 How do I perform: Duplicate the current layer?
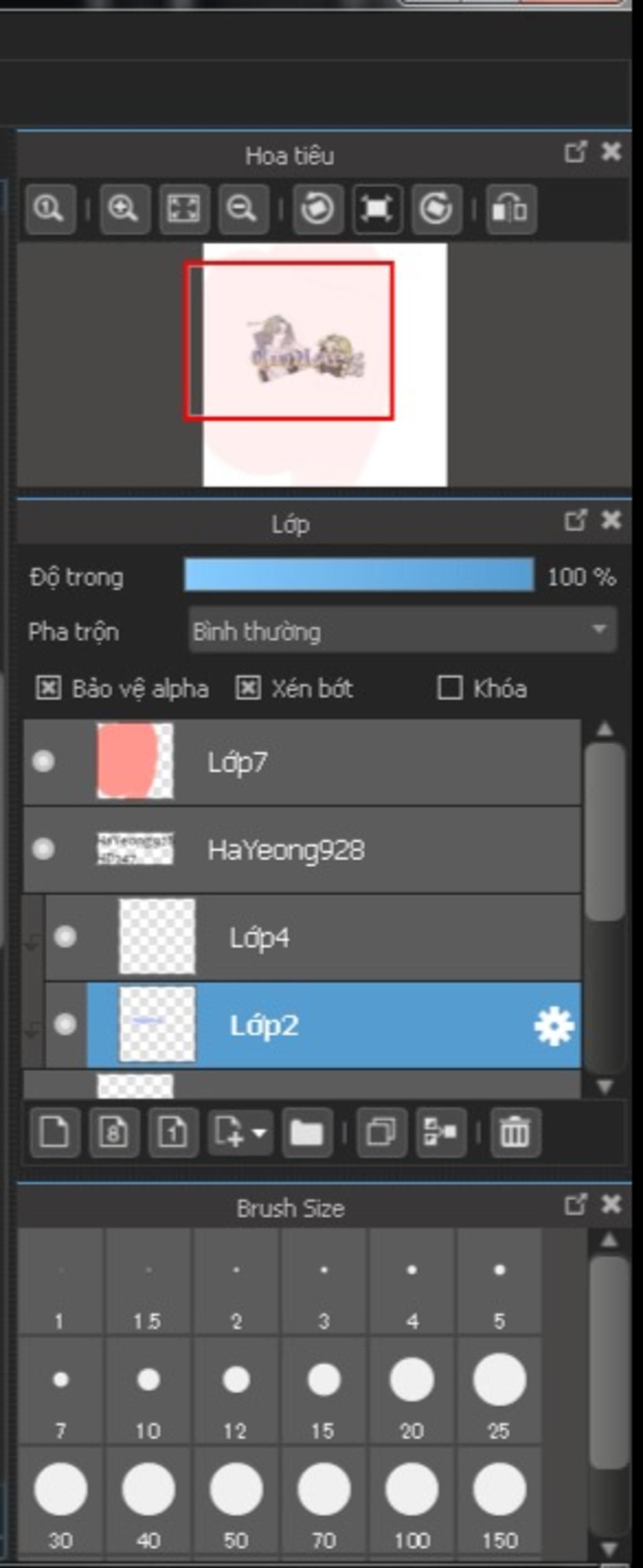click(381, 1133)
